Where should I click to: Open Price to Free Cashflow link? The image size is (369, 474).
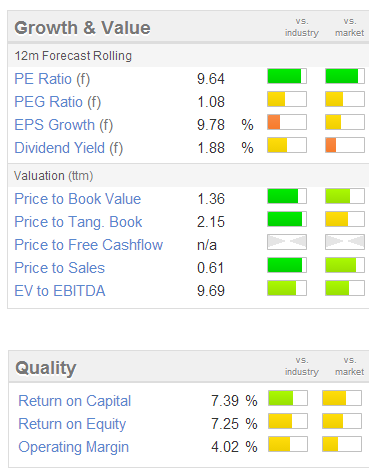point(89,245)
